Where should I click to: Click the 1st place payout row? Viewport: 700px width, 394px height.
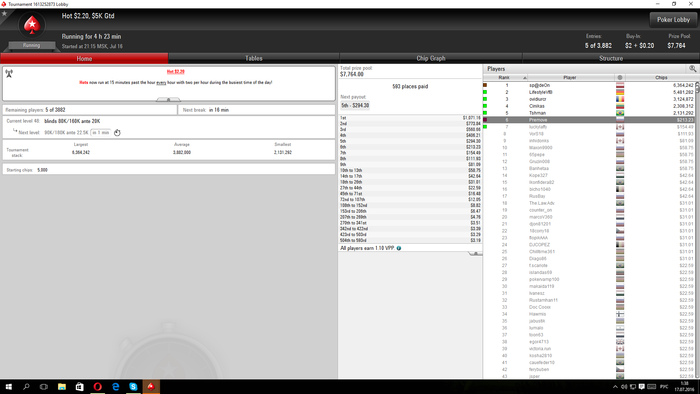point(410,118)
